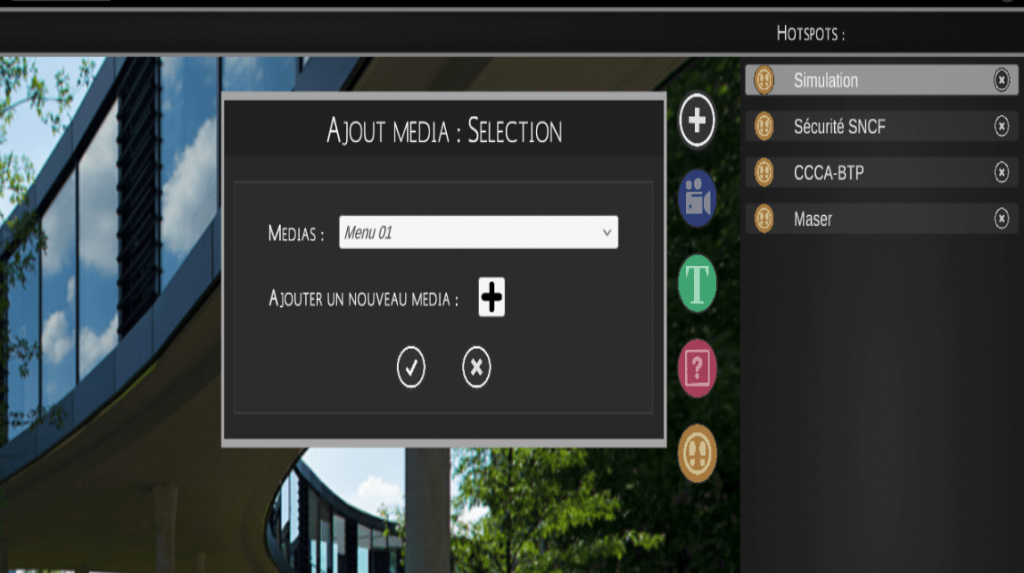Viewport: 1024px width, 573px height.
Task: Open the Medias dropdown showing Menu 01
Action: [478, 232]
